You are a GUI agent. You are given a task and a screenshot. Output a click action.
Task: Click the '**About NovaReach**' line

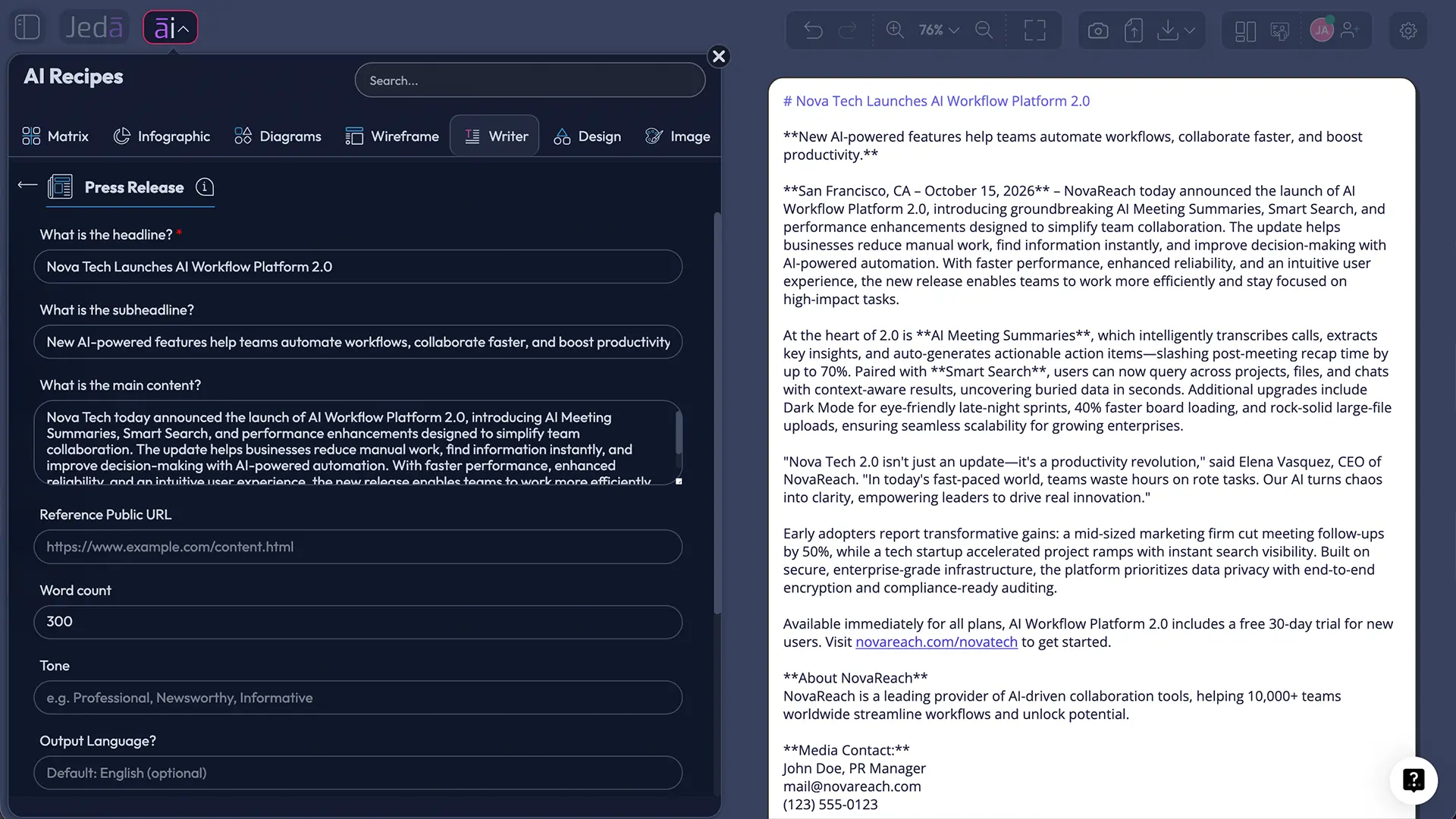(x=855, y=678)
